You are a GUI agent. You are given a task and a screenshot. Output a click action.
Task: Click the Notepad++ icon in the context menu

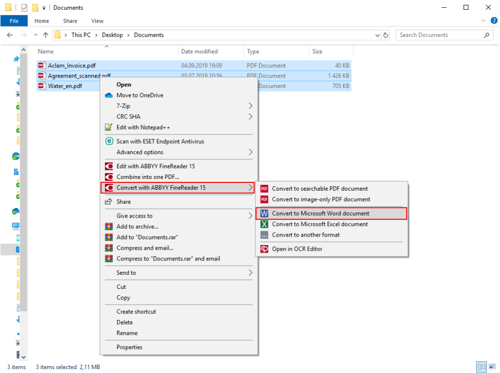tap(109, 127)
